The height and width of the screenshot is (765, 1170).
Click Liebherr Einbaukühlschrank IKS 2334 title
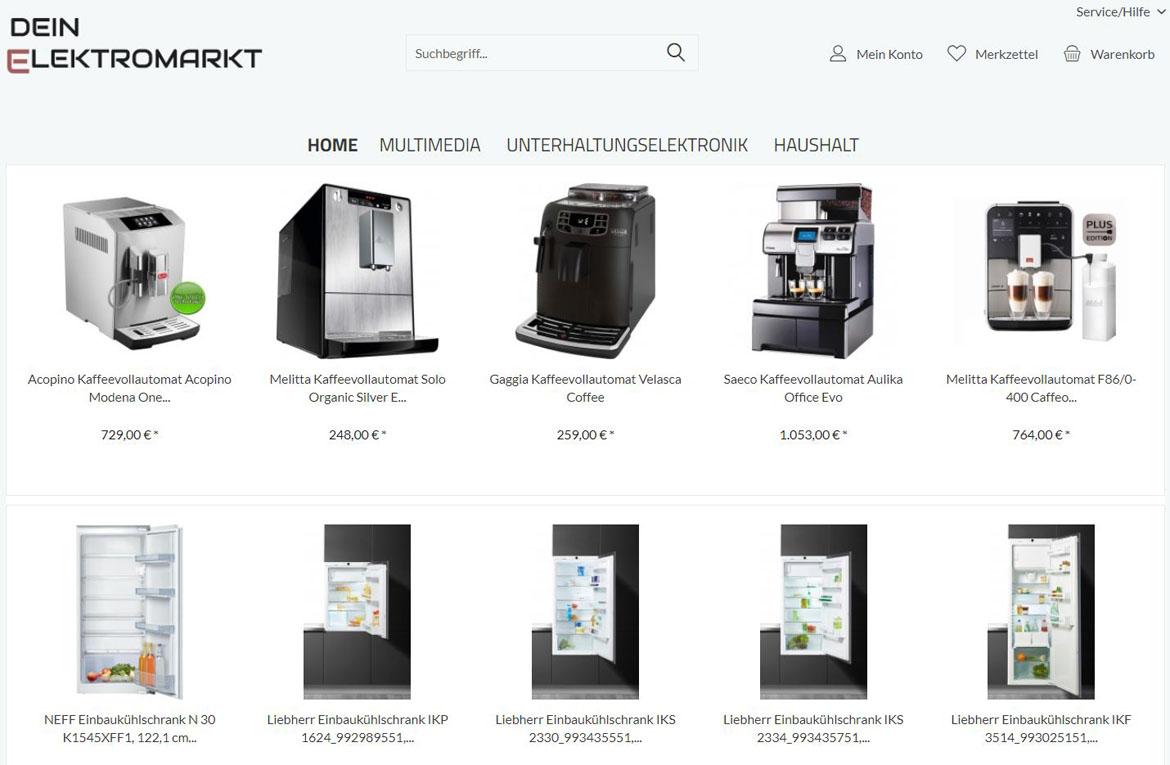(x=813, y=728)
